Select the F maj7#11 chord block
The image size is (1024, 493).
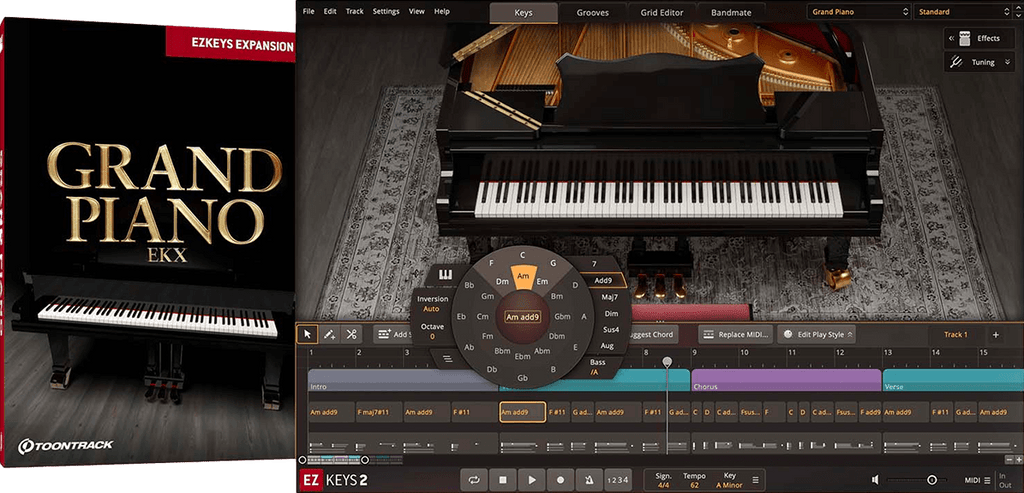coord(378,412)
